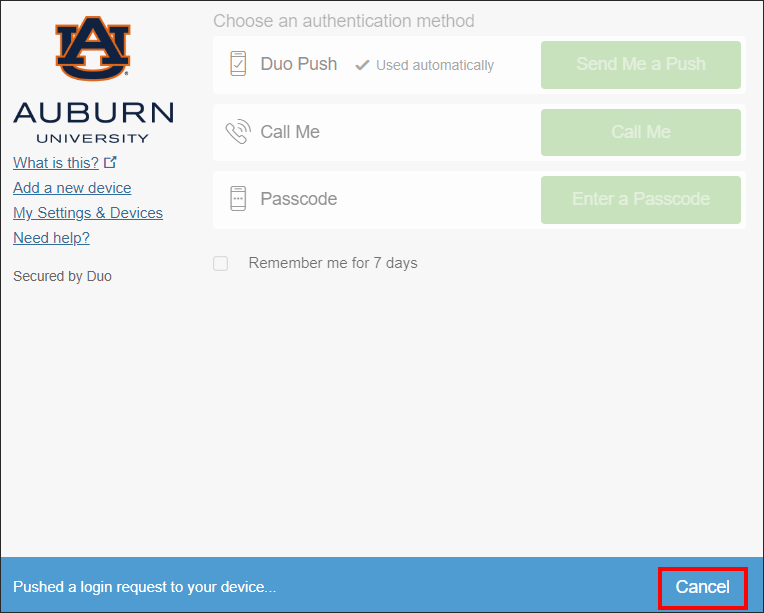This screenshot has height=613, width=764.
Task: Click the Need help? link
Action: point(51,238)
